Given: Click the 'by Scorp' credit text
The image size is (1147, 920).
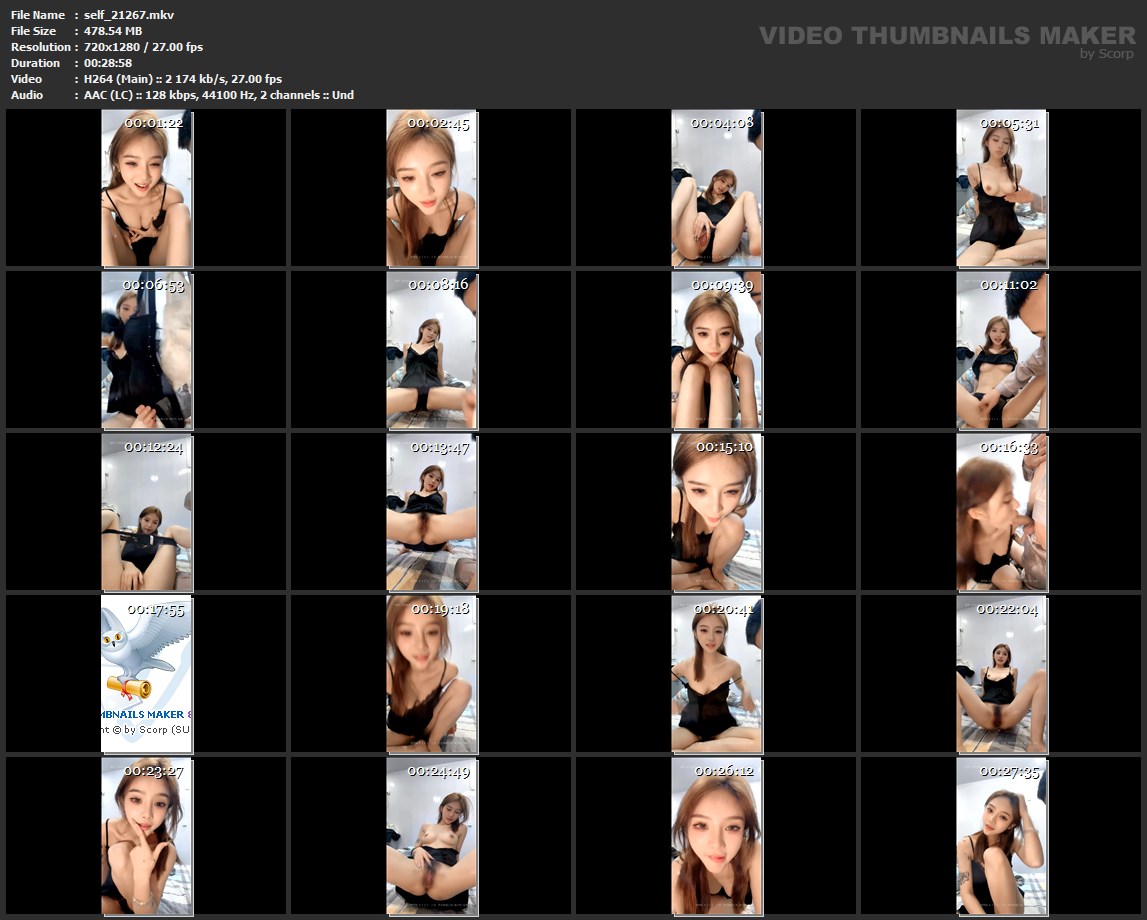Looking at the screenshot, I should tap(1106, 54).
